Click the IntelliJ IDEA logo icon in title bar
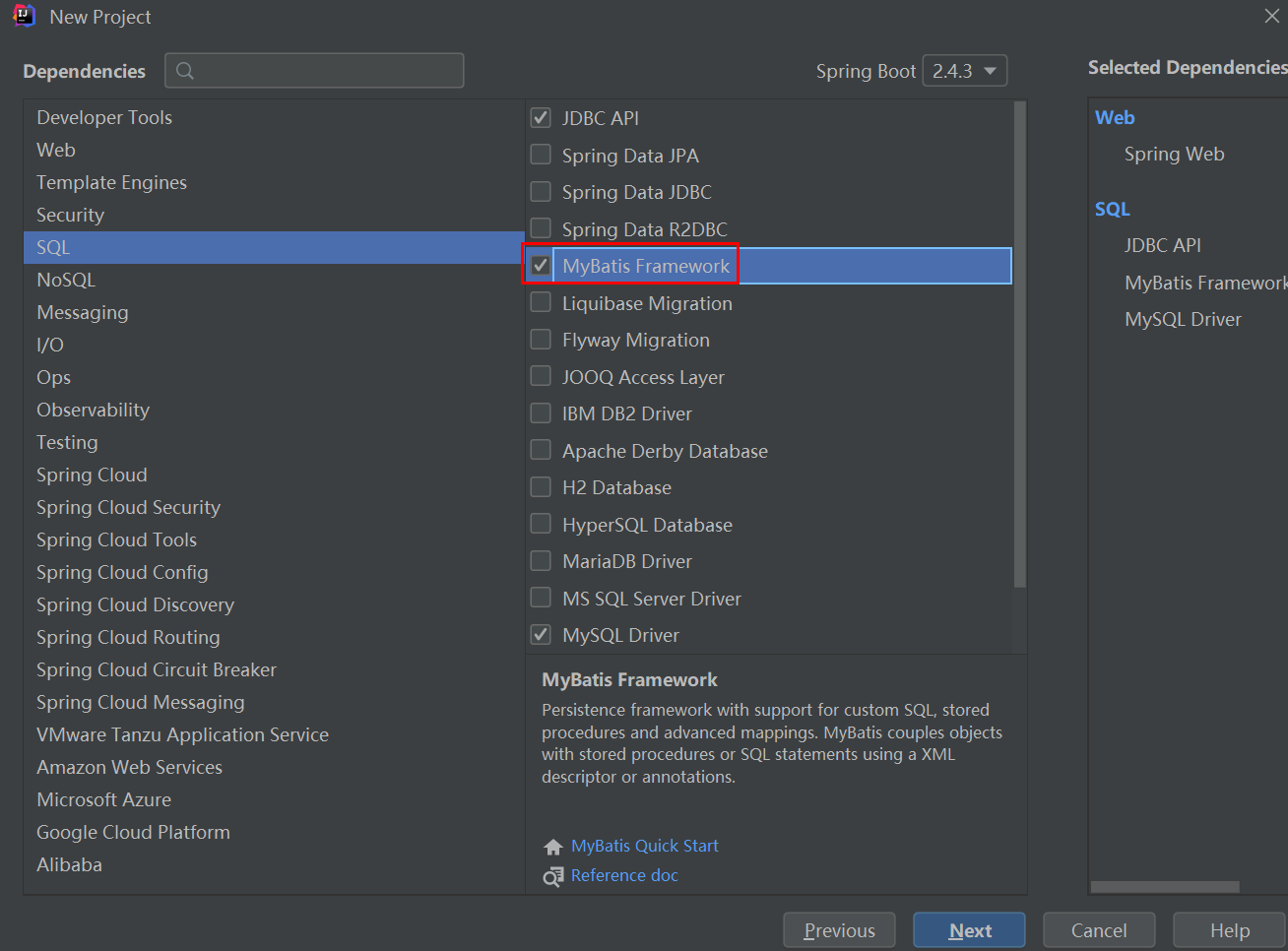 [24, 17]
